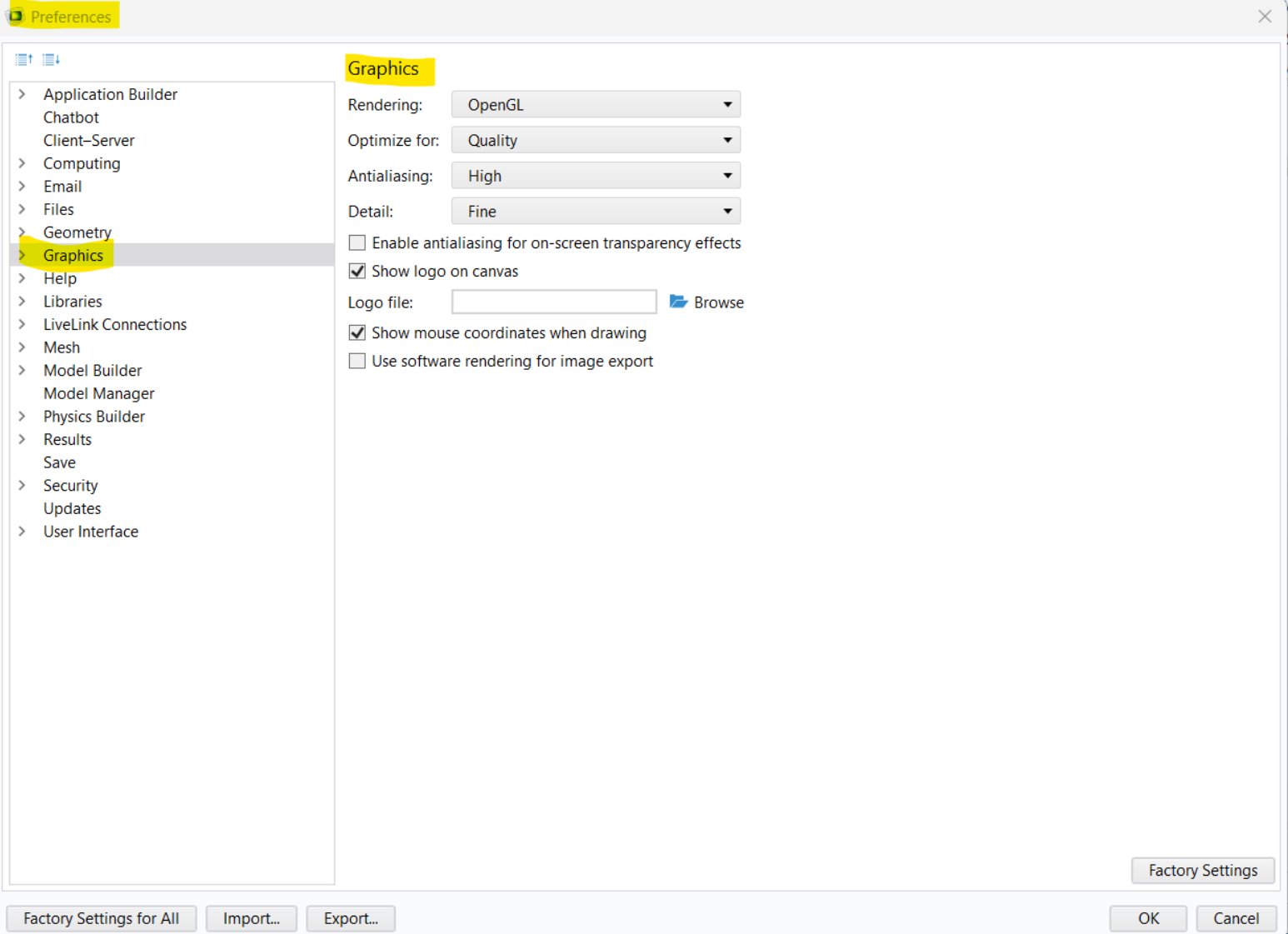Click the expand all tree icon

pyautogui.click(x=52, y=59)
